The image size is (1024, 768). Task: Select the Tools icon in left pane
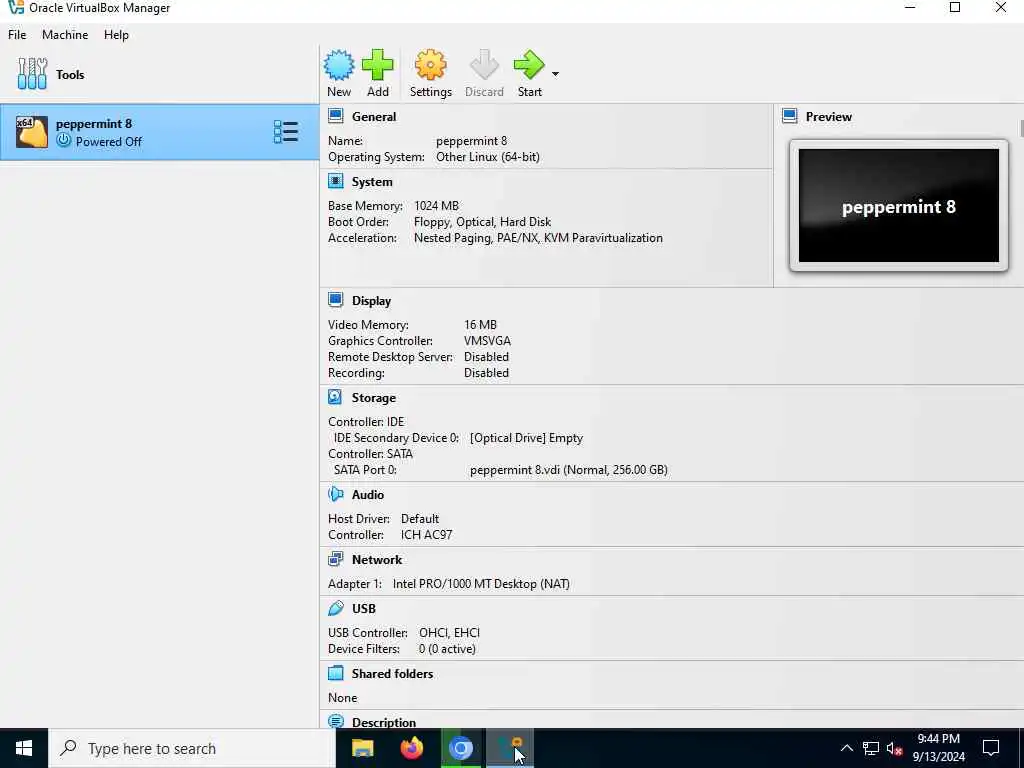tap(32, 74)
